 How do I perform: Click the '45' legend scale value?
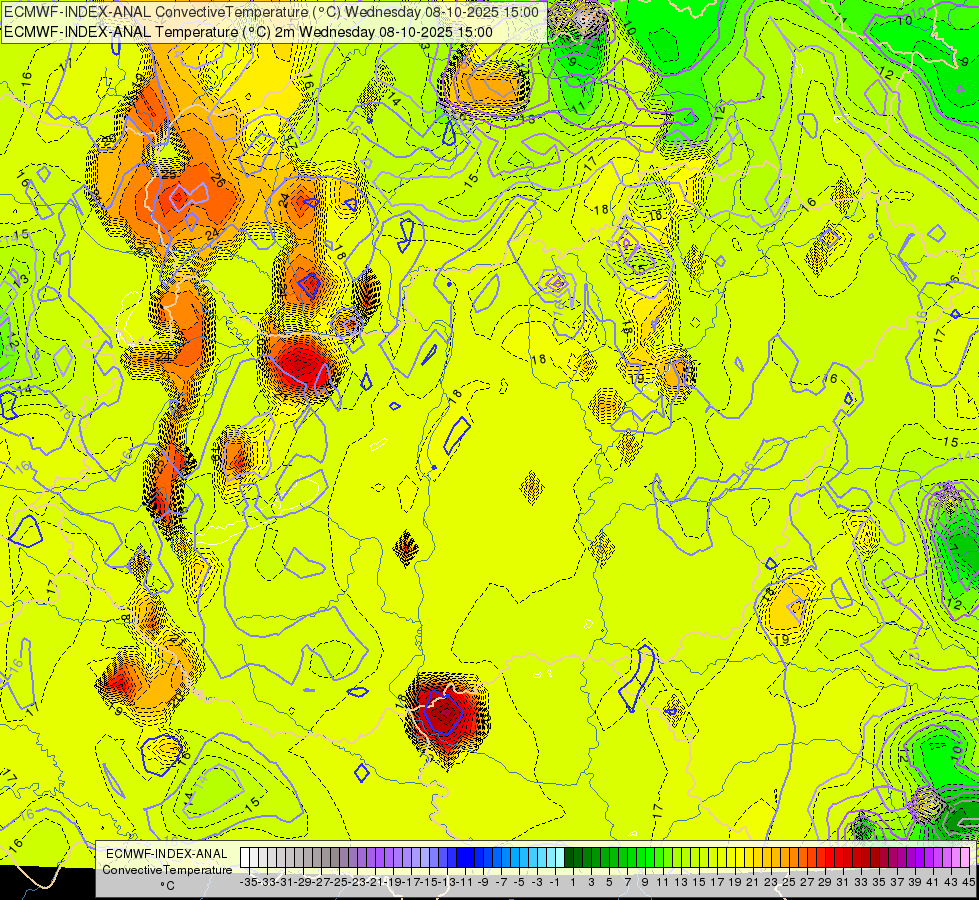pos(968,882)
